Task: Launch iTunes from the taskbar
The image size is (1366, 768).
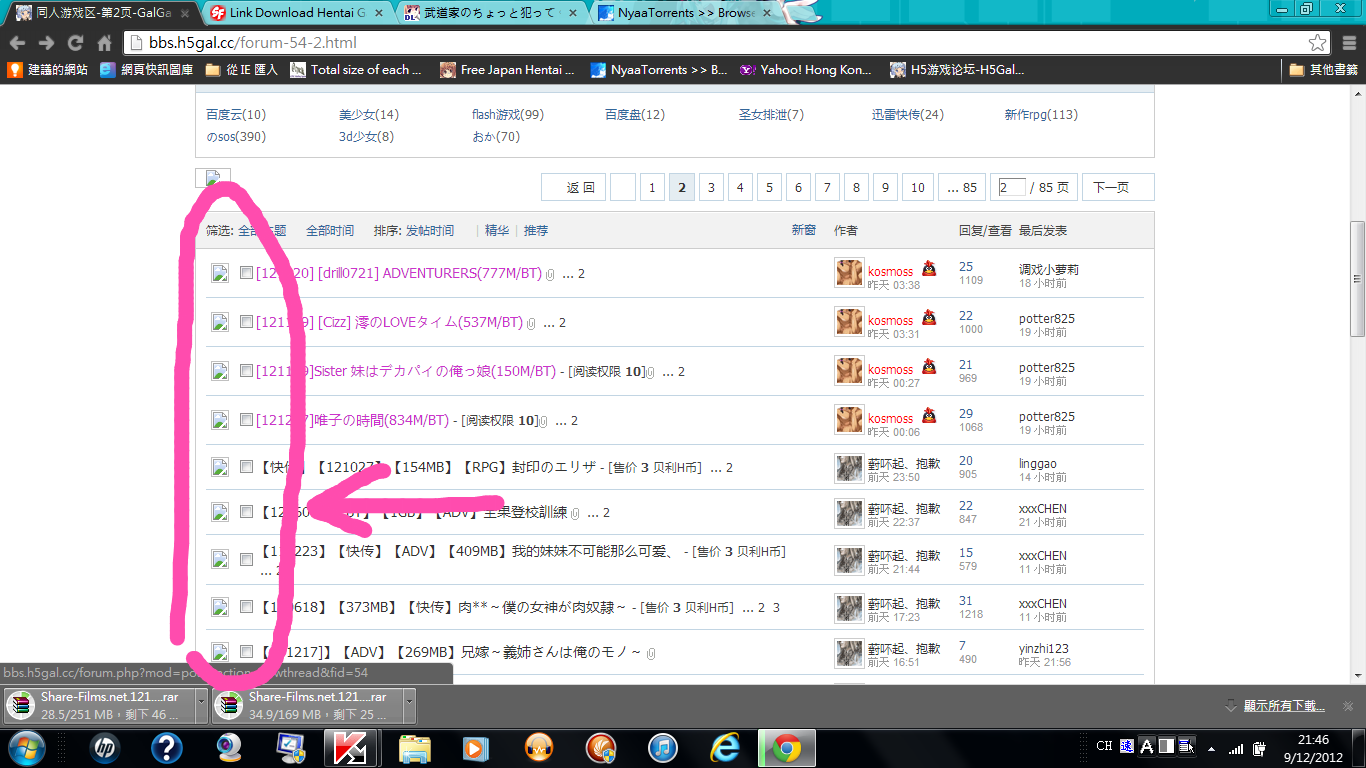Action: (x=663, y=747)
